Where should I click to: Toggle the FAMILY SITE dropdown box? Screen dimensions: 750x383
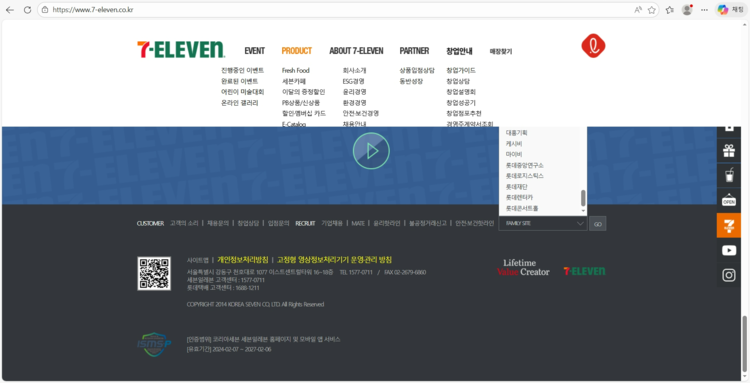(543, 223)
